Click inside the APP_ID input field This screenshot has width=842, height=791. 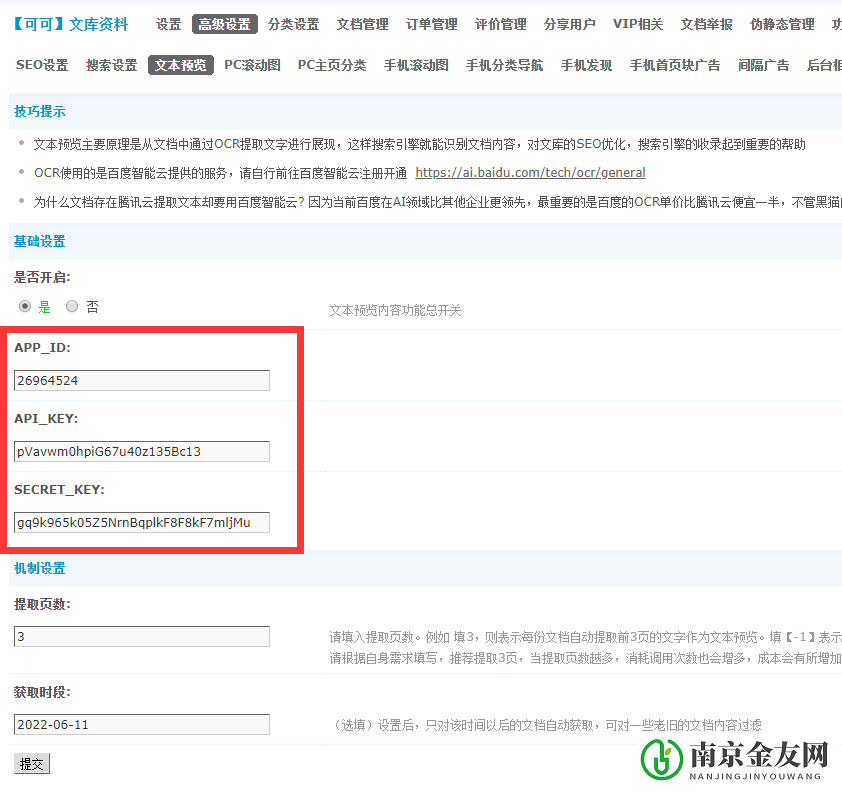(x=140, y=380)
